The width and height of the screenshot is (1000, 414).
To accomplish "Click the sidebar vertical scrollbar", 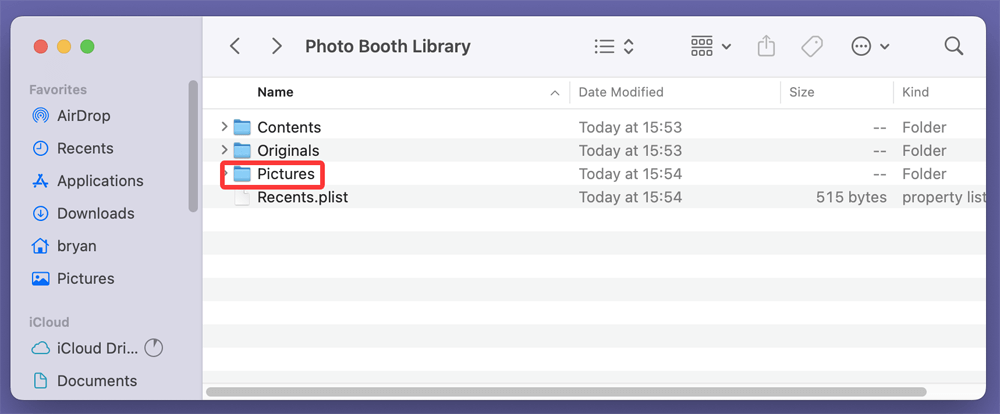I will [193, 146].
